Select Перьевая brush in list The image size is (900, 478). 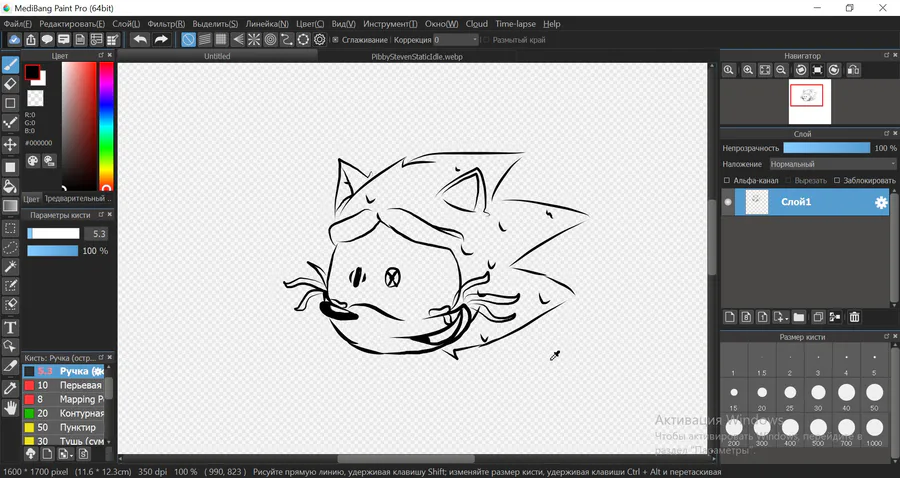(63, 385)
